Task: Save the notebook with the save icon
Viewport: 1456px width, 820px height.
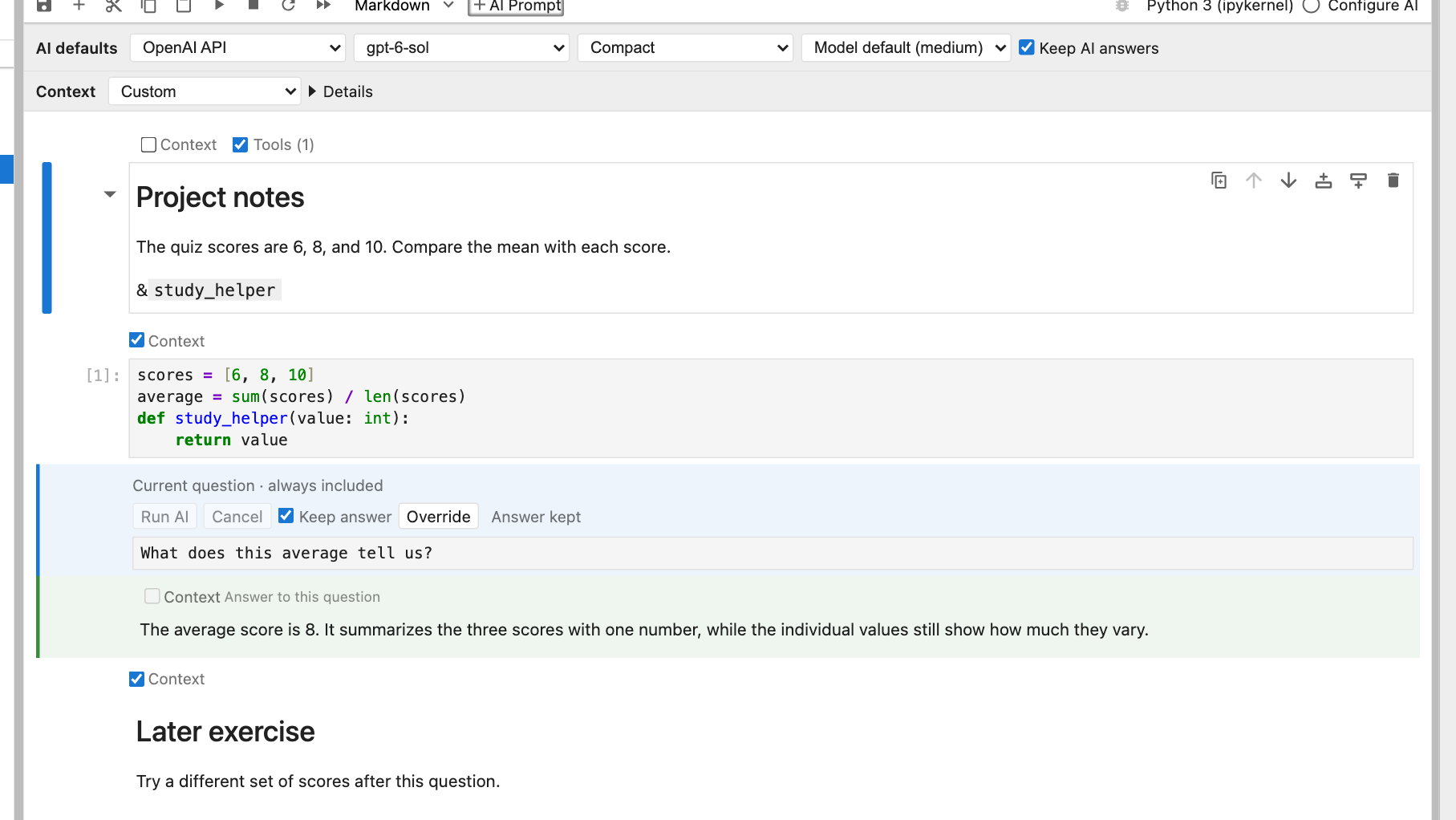Action: (44, 6)
